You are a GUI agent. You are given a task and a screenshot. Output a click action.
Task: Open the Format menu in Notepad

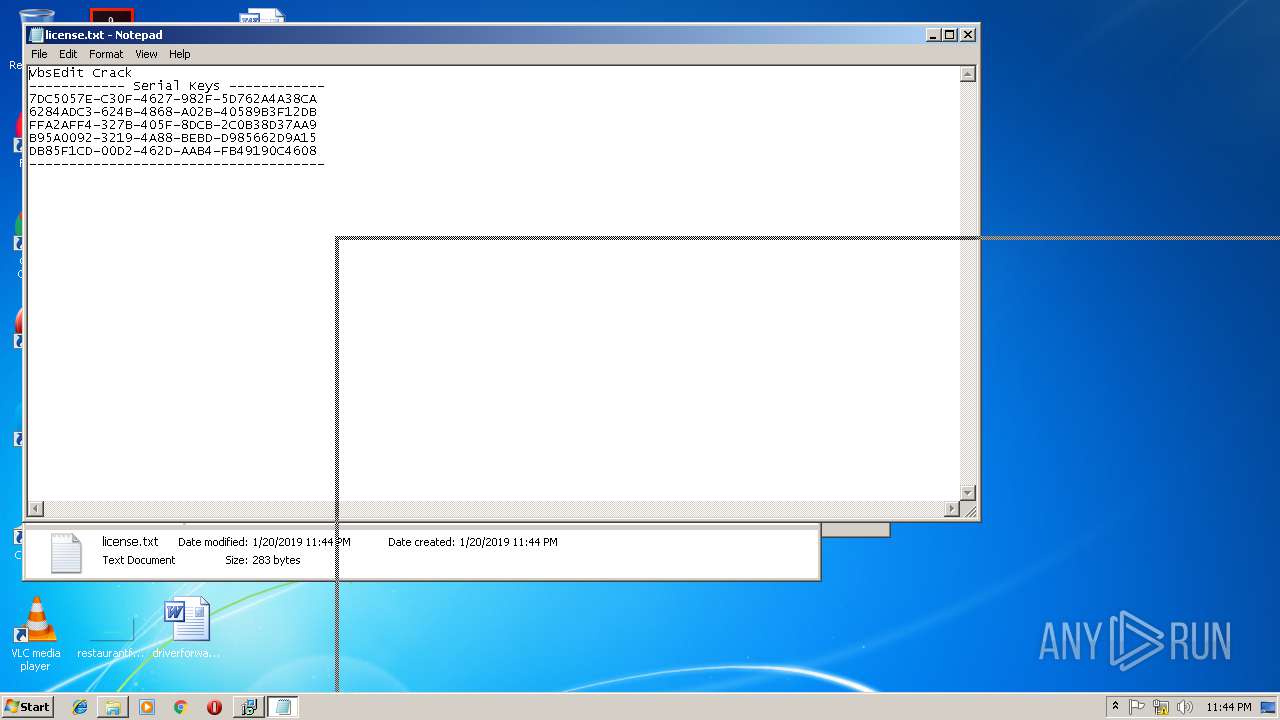(x=106, y=54)
